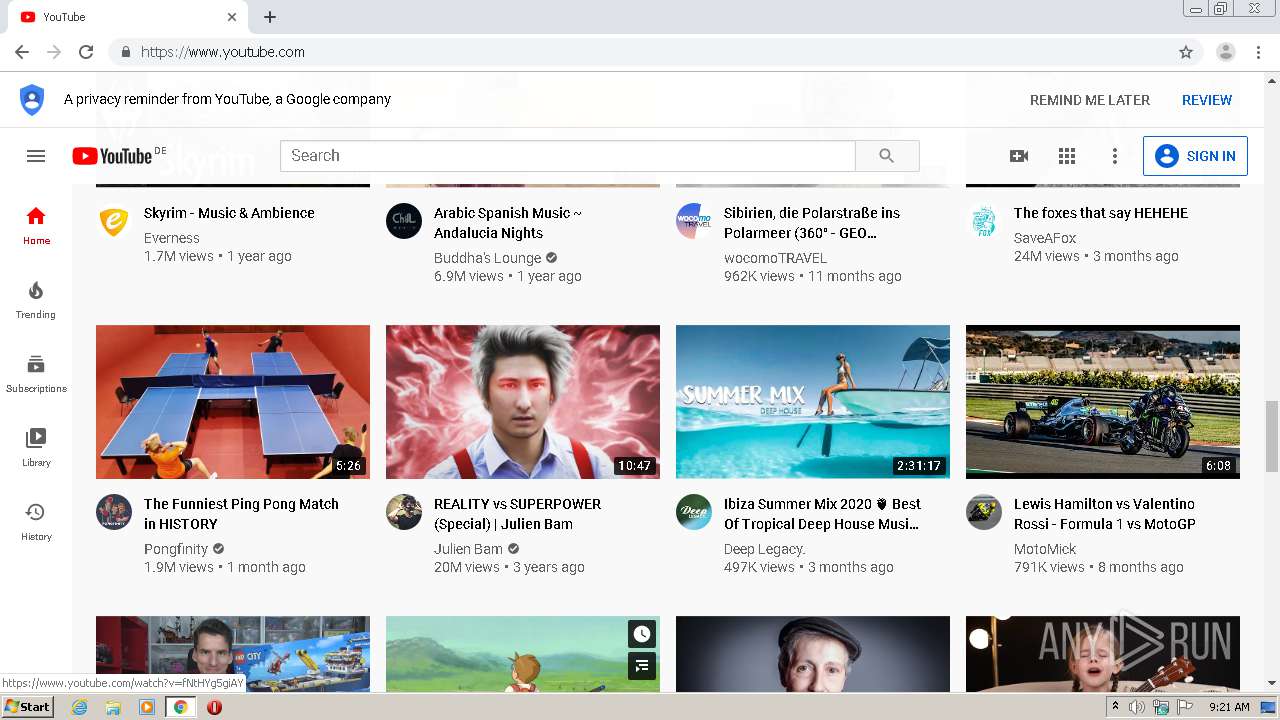Open the taskbar media player icon

(147, 707)
